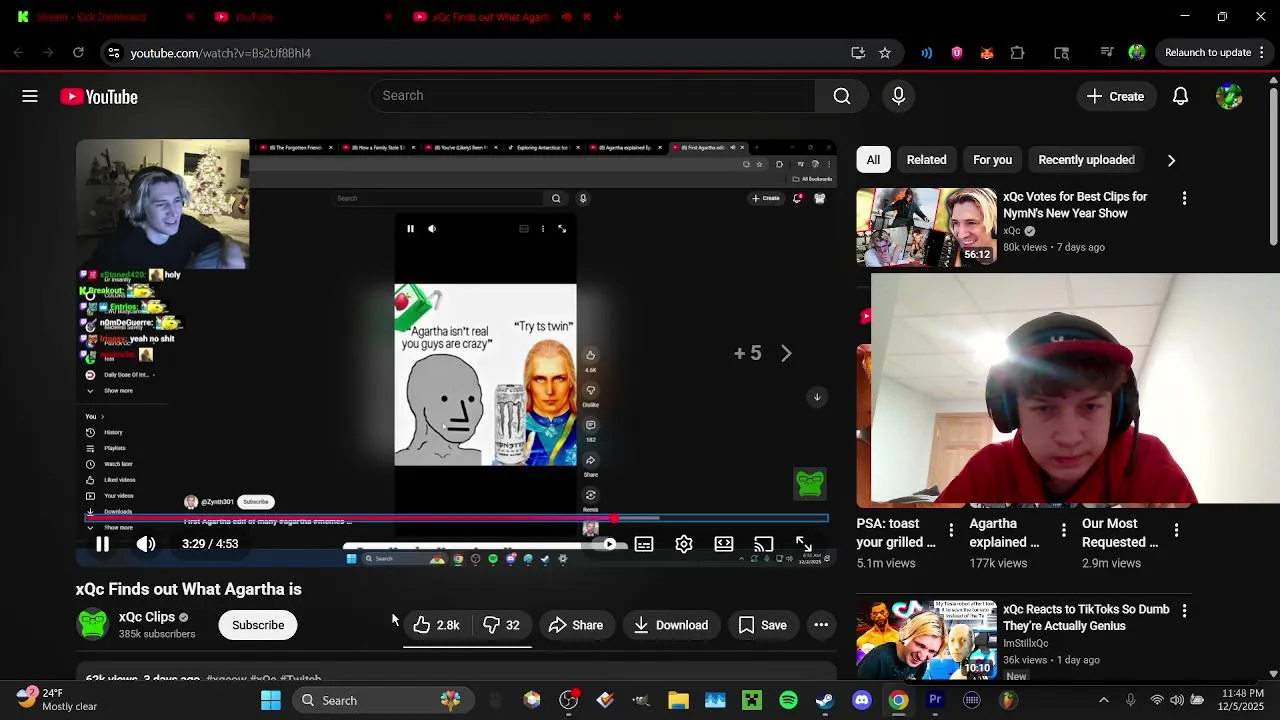Reload the page in Chrome
The width and height of the screenshot is (1280, 720).
click(78, 53)
